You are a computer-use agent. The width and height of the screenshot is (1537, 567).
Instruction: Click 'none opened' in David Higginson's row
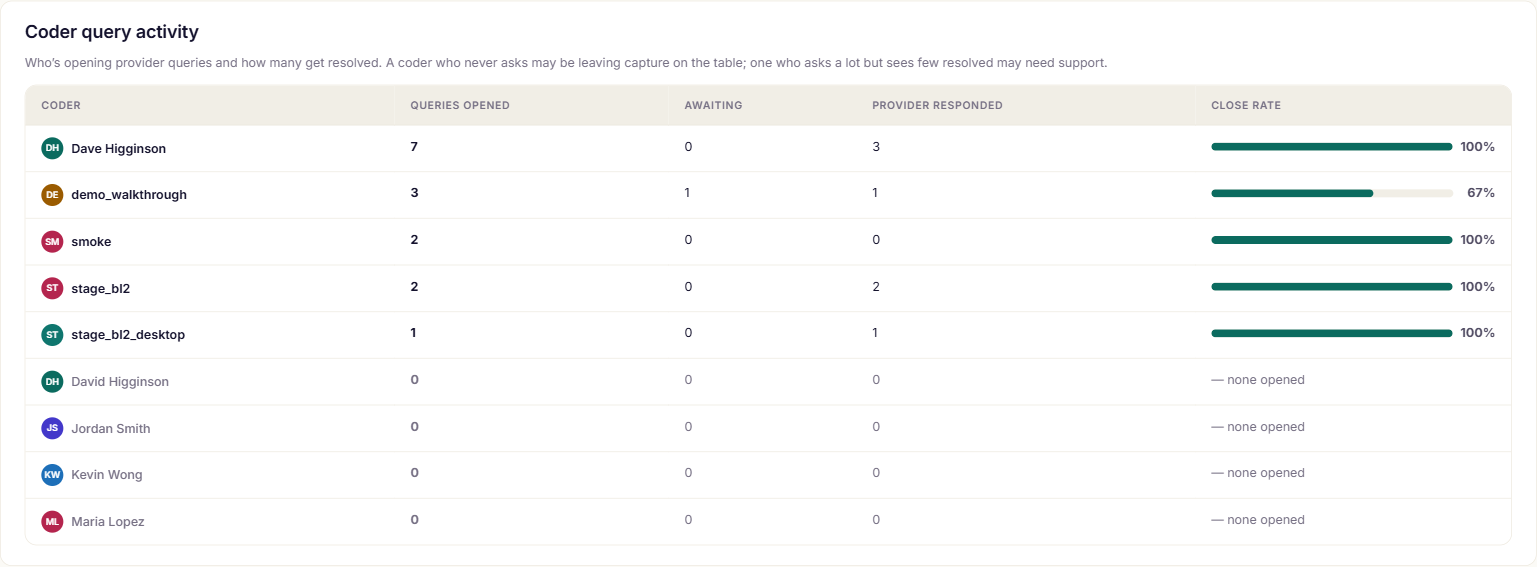tap(1258, 380)
